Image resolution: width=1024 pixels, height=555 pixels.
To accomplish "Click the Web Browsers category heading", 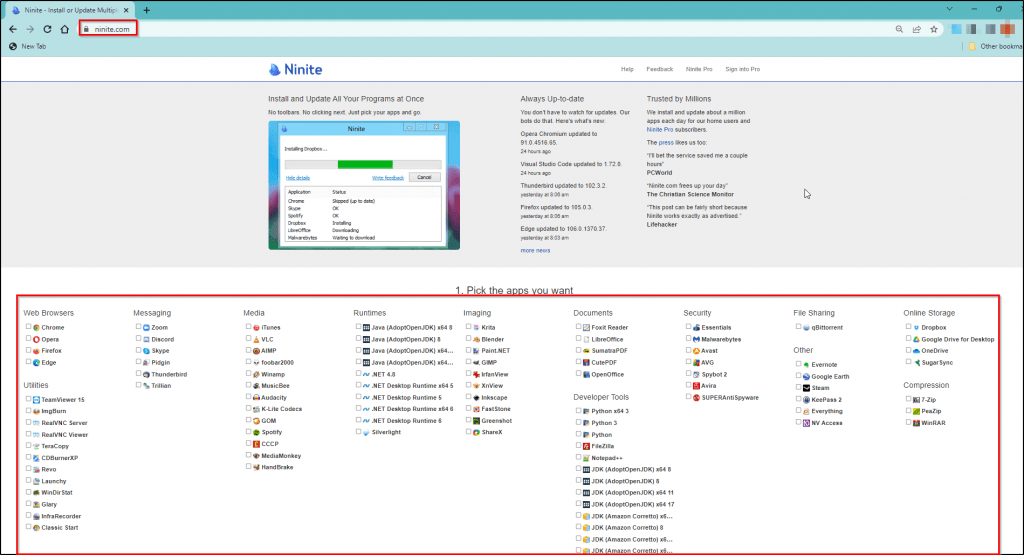I will (x=48, y=313).
